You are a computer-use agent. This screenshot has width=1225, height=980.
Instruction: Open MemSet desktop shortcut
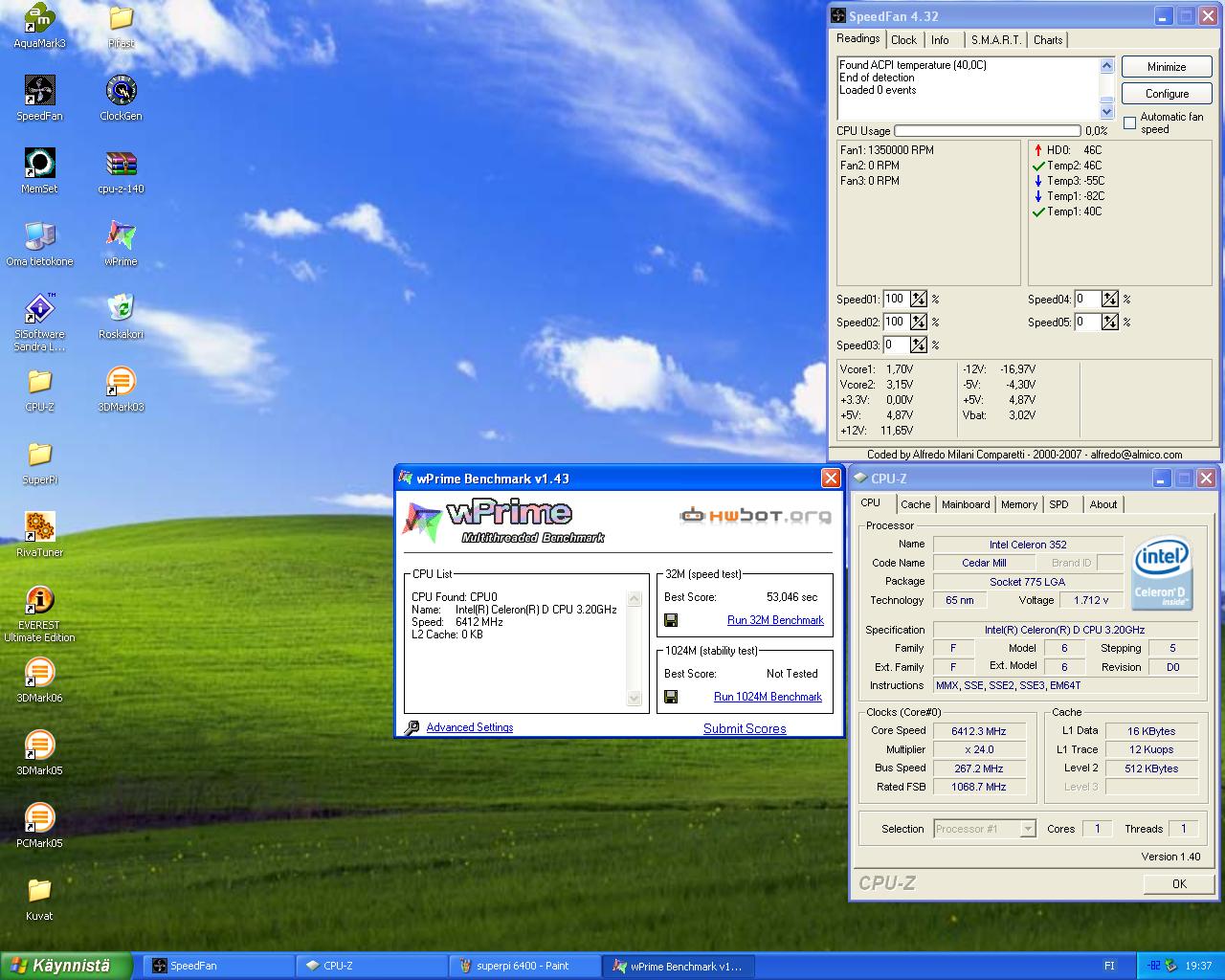click(39, 170)
